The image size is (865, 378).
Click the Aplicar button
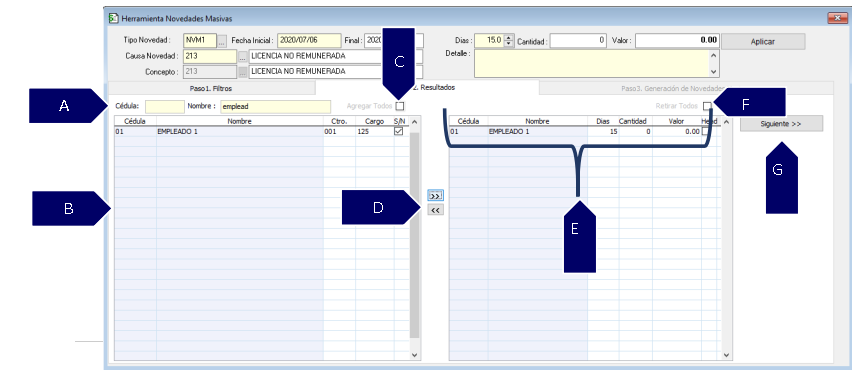[x=762, y=41]
